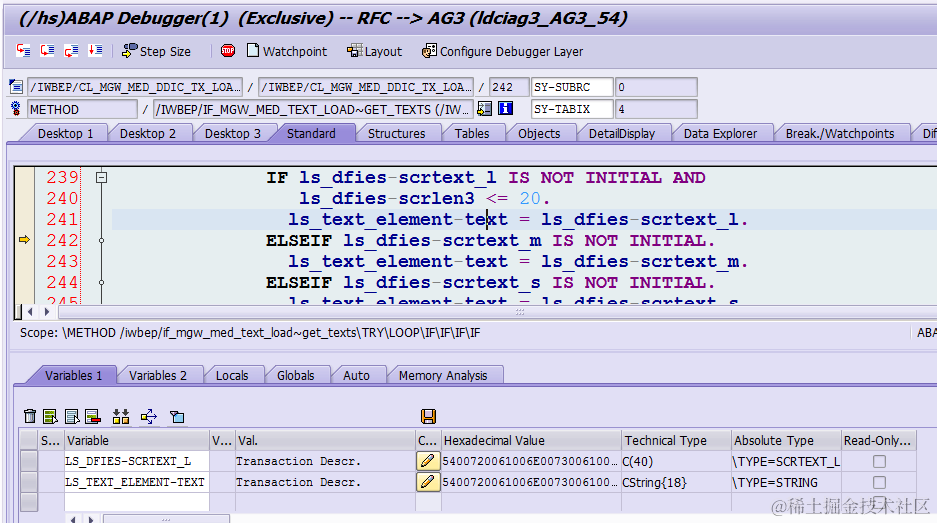
Task: Click the Return (F7) step-out icon
Action: point(71,51)
